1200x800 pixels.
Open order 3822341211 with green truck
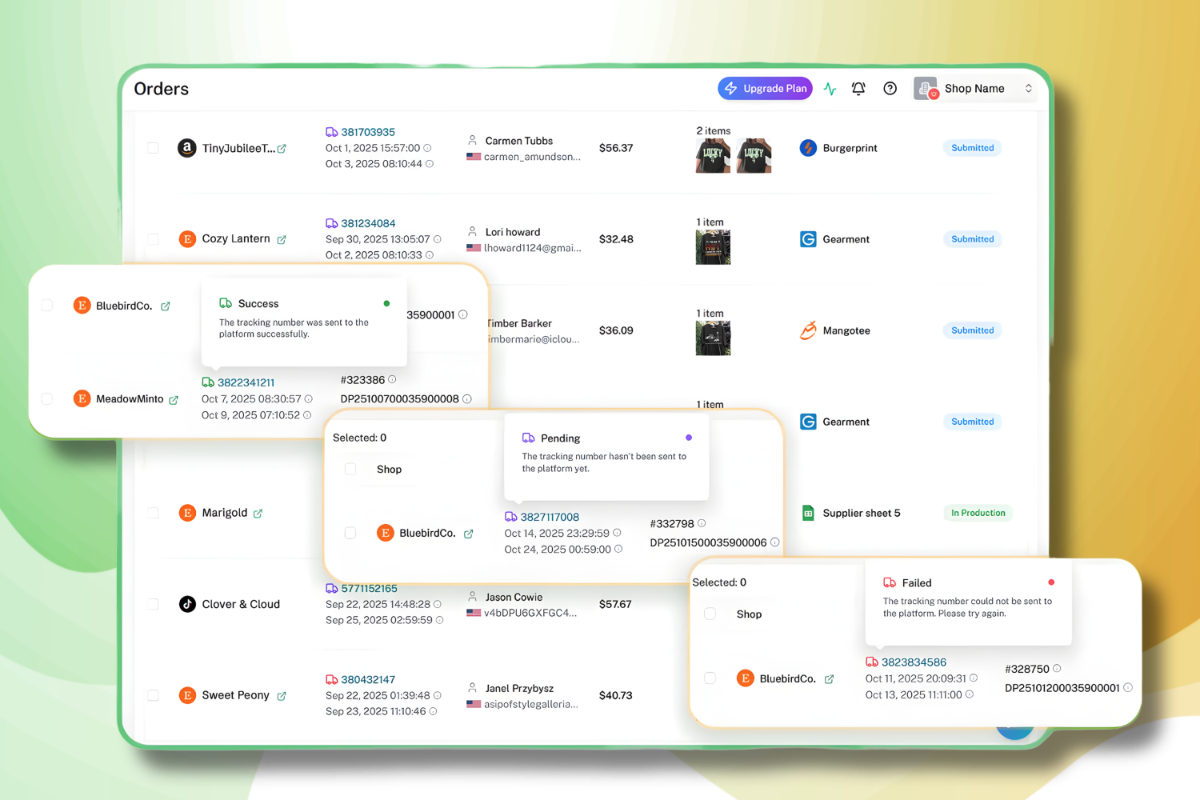tap(246, 382)
